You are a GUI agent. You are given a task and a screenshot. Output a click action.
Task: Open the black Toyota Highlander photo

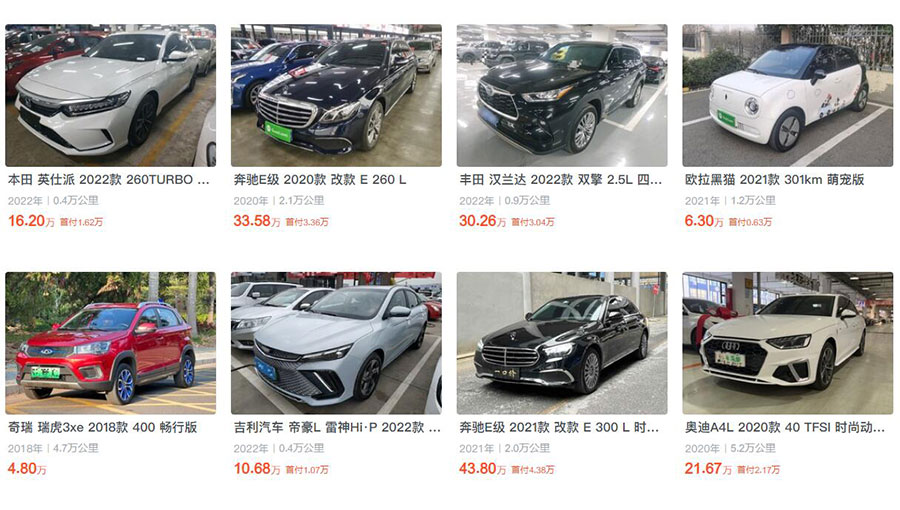562,95
